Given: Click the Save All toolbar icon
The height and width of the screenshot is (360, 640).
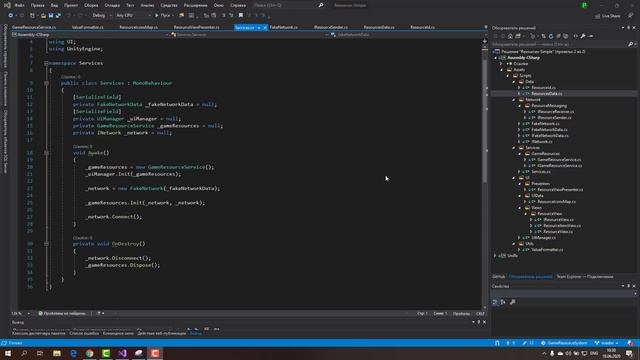Looking at the screenshot, I should point(58,16).
